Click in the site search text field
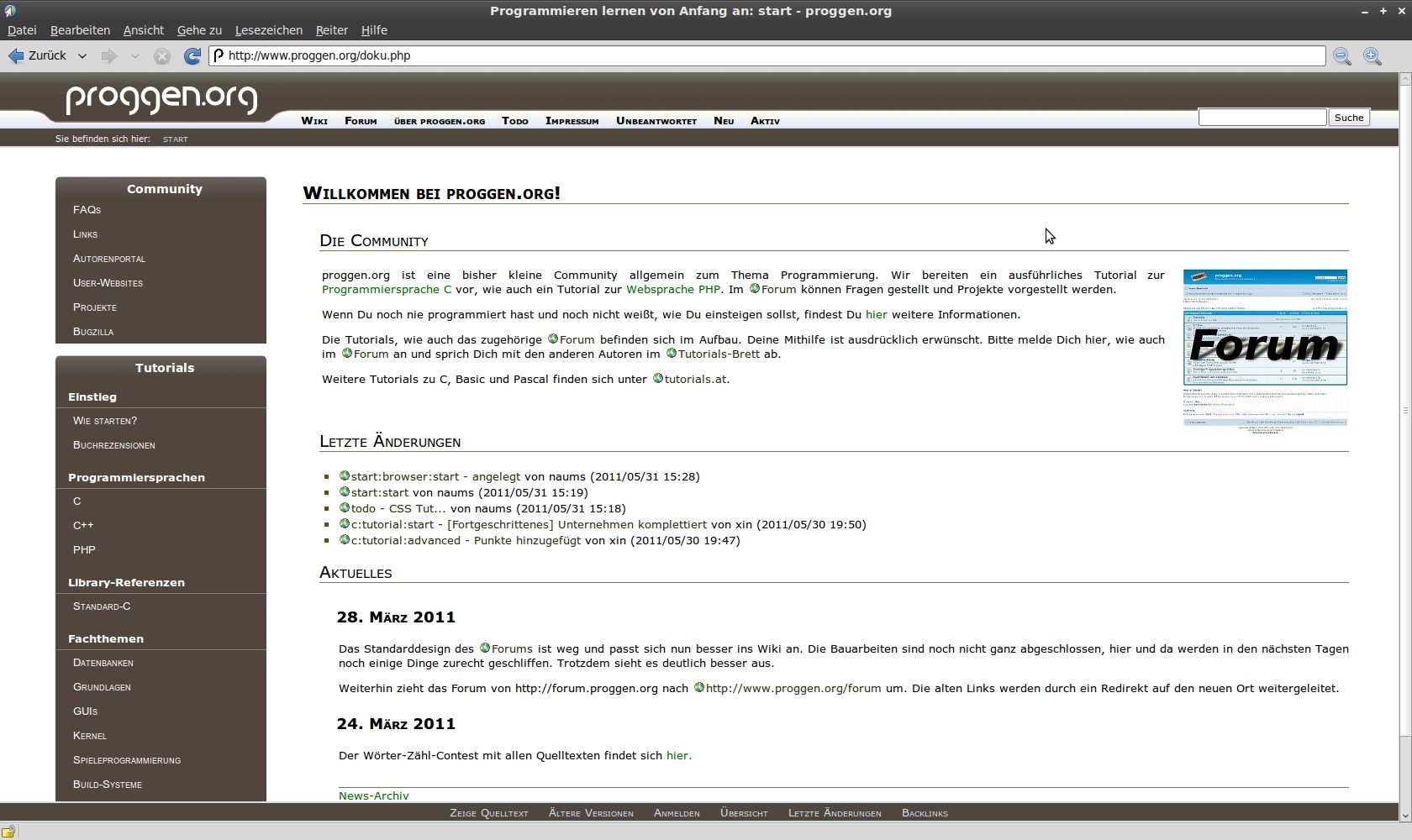 [1262, 118]
